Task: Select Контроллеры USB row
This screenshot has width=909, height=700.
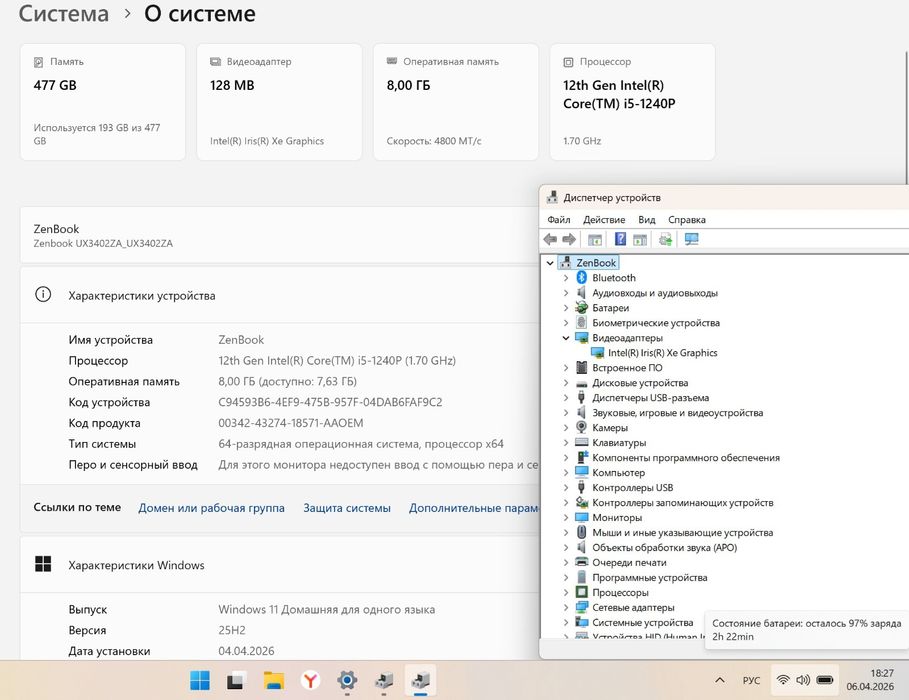Action: (x=632, y=487)
